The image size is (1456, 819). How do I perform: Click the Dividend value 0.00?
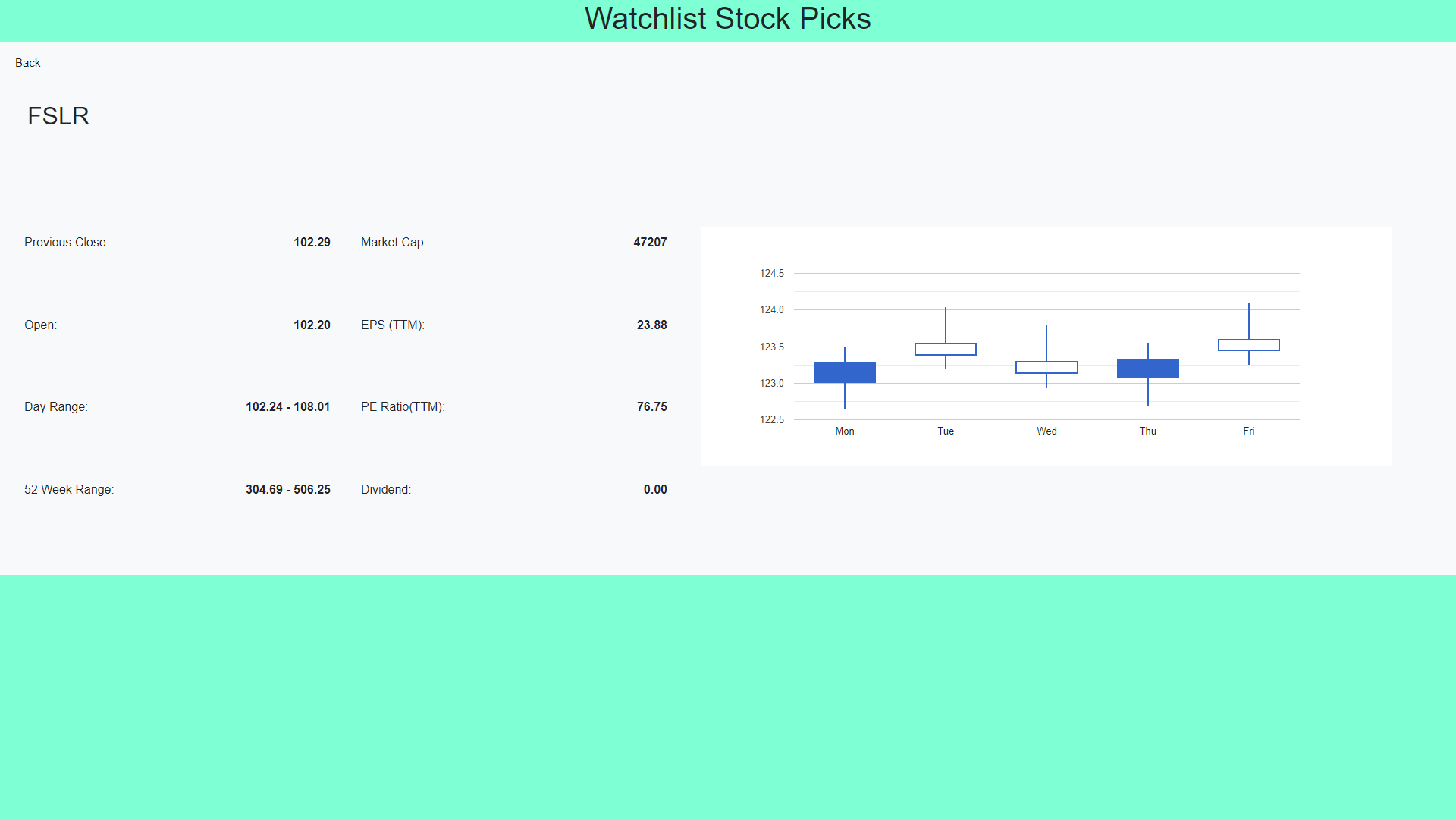pos(654,489)
